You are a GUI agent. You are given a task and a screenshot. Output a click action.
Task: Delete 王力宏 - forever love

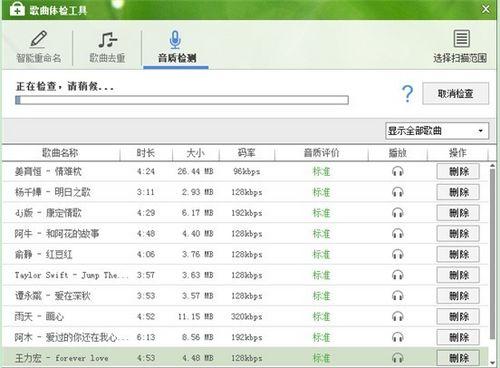point(458,358)
